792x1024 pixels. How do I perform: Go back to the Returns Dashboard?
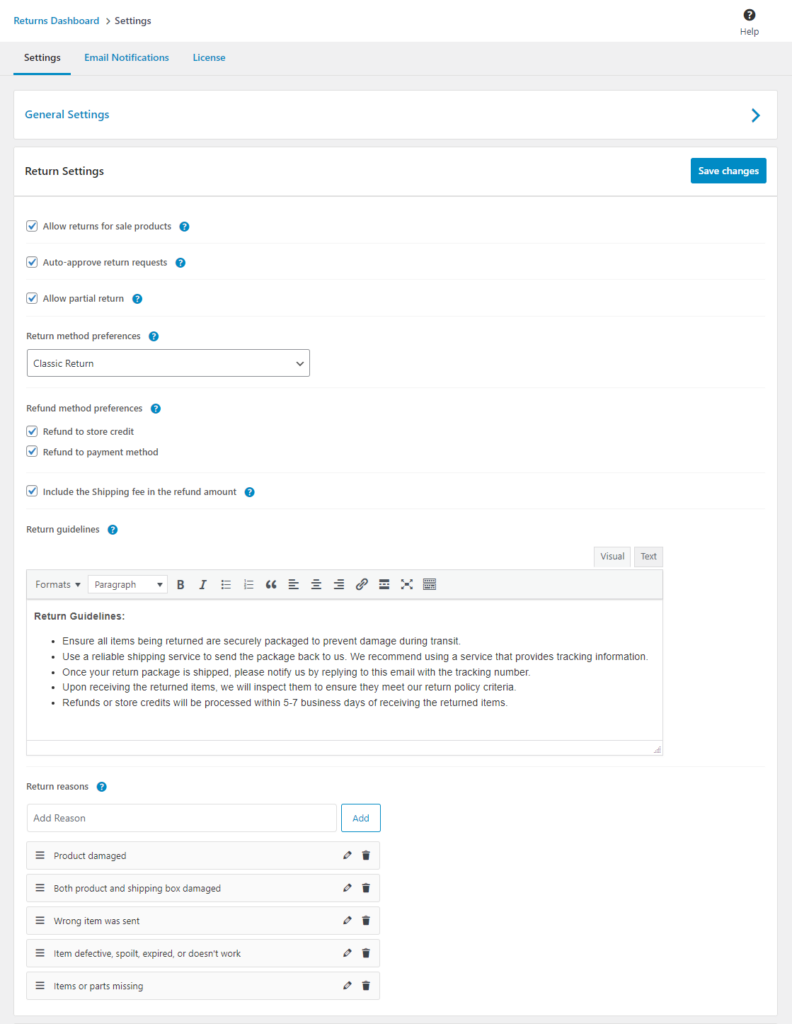(x=56, y=20)
